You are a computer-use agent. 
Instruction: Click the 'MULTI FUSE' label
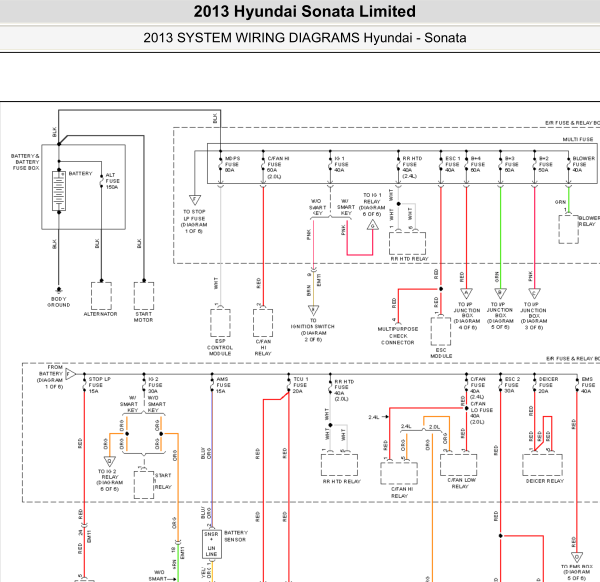coord(578,139)
